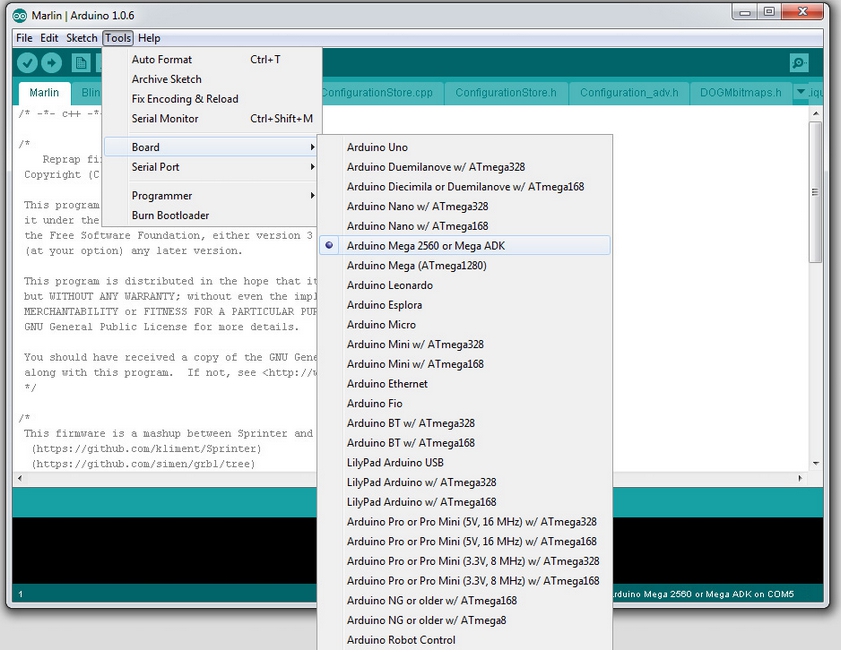Select LilyPad Arduino w/ ATmega168

tap(464, 502)
